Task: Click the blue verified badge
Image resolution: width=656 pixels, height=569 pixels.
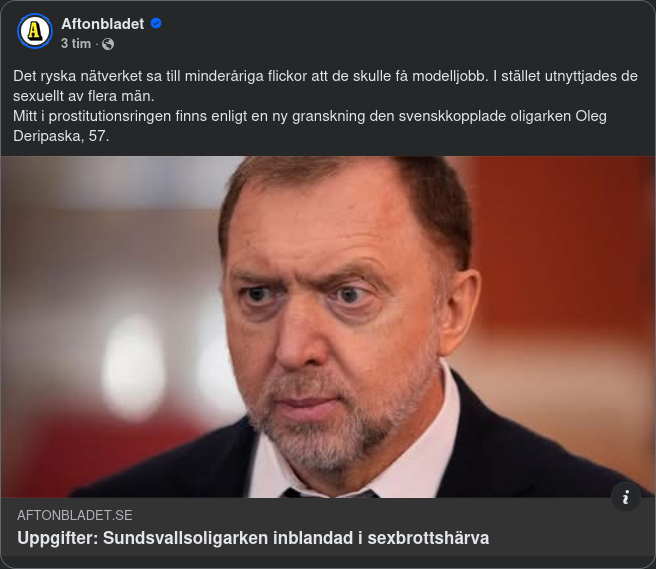Action: 156,23
